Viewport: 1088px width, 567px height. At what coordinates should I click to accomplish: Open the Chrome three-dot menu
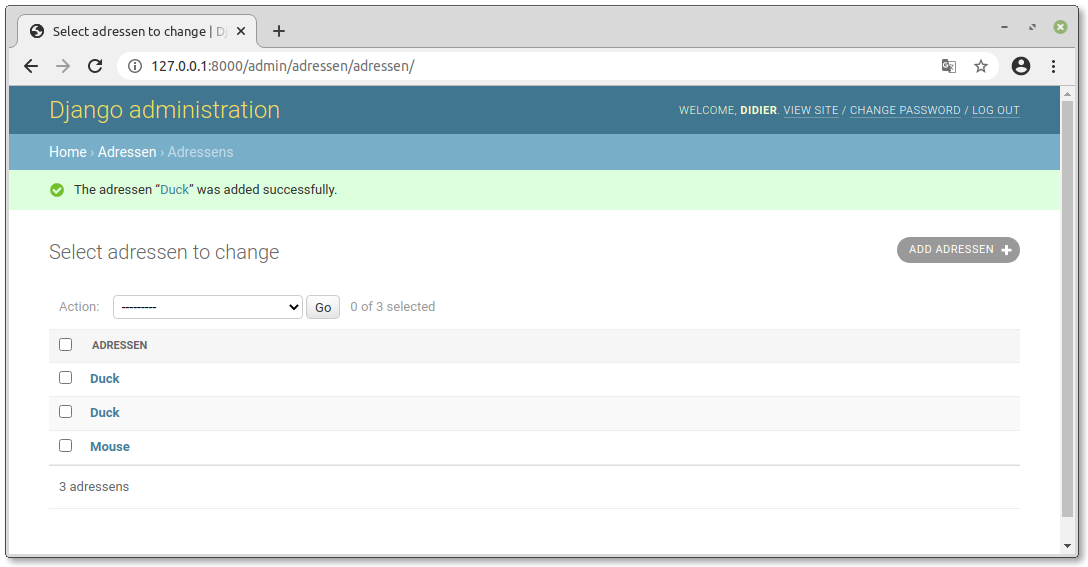(1053, 66)
